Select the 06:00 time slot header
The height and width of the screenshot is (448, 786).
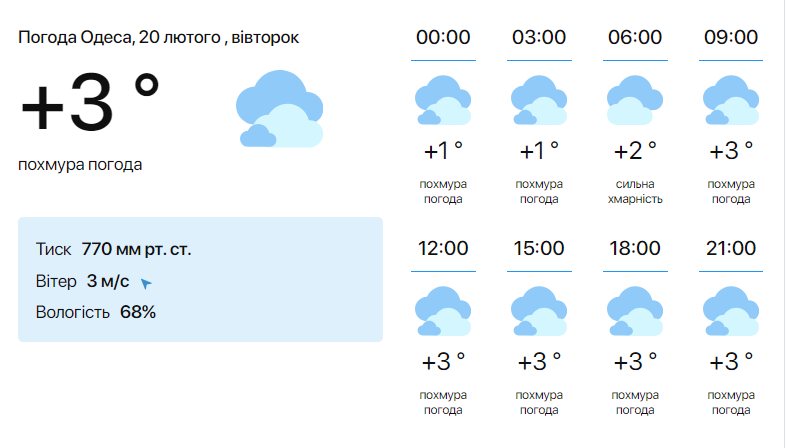[635, 38]
